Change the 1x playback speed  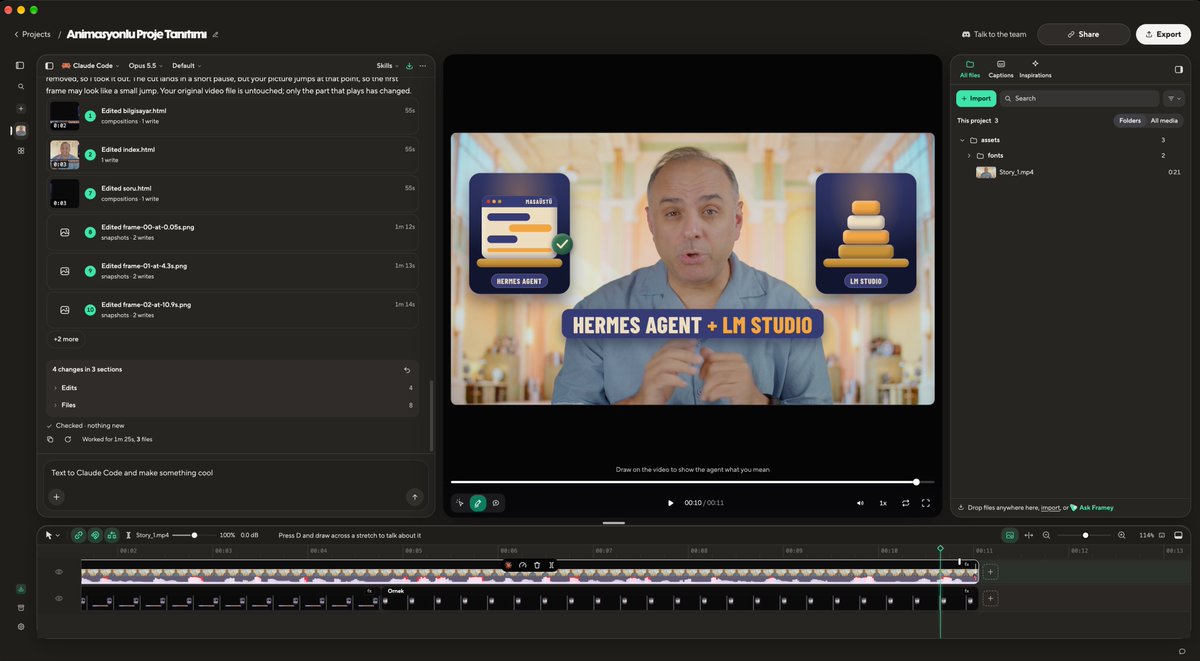[883, 503]
